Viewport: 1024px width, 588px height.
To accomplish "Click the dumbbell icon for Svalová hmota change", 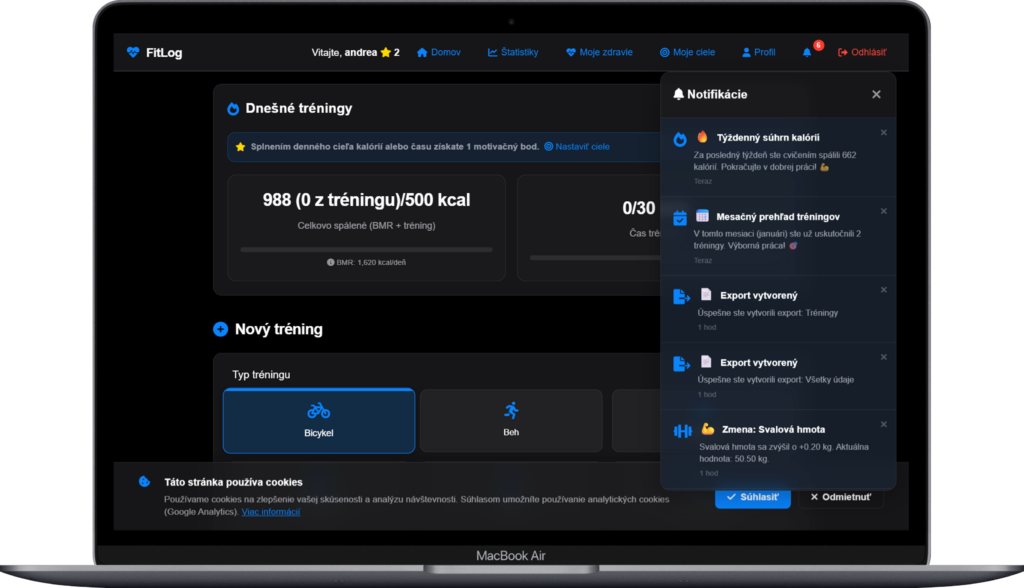I will pyautogui.click(x=683, y=431).
